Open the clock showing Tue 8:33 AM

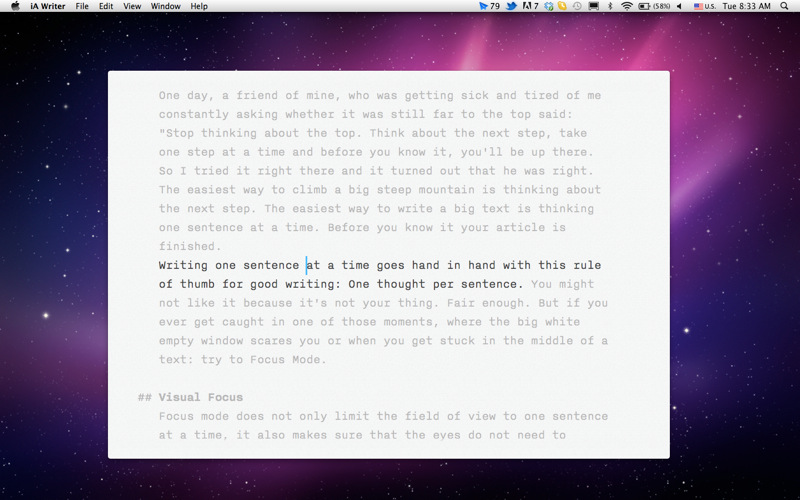point(748,6)
